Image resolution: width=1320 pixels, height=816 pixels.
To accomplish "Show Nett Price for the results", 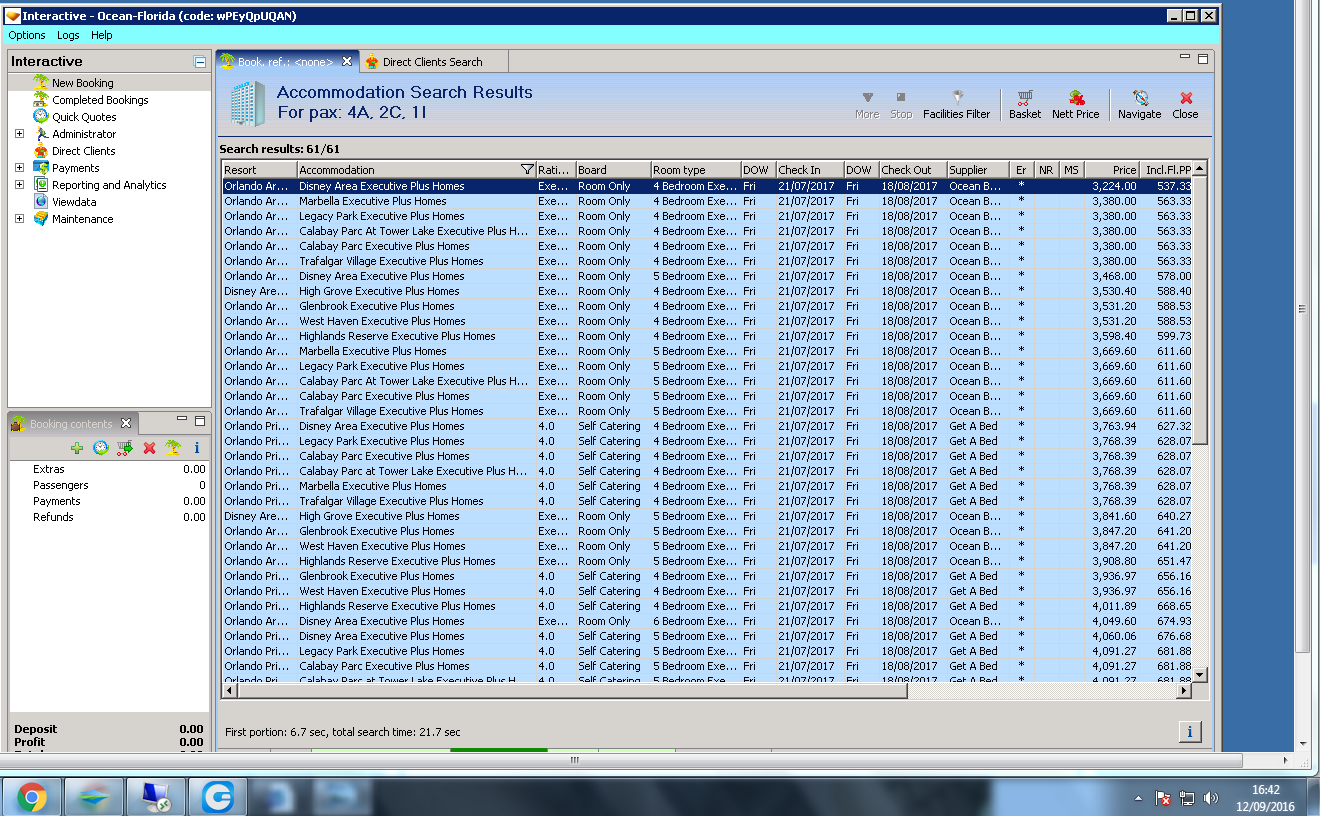I will click(1076, 104).
